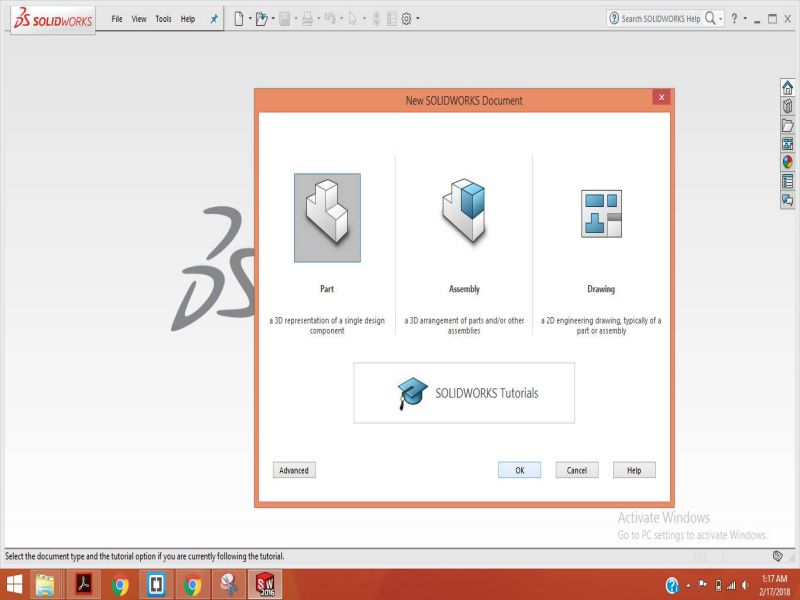Select the Drawing document type icon
The width and height of the screenshot is (800, 600).
click(601, 213)
